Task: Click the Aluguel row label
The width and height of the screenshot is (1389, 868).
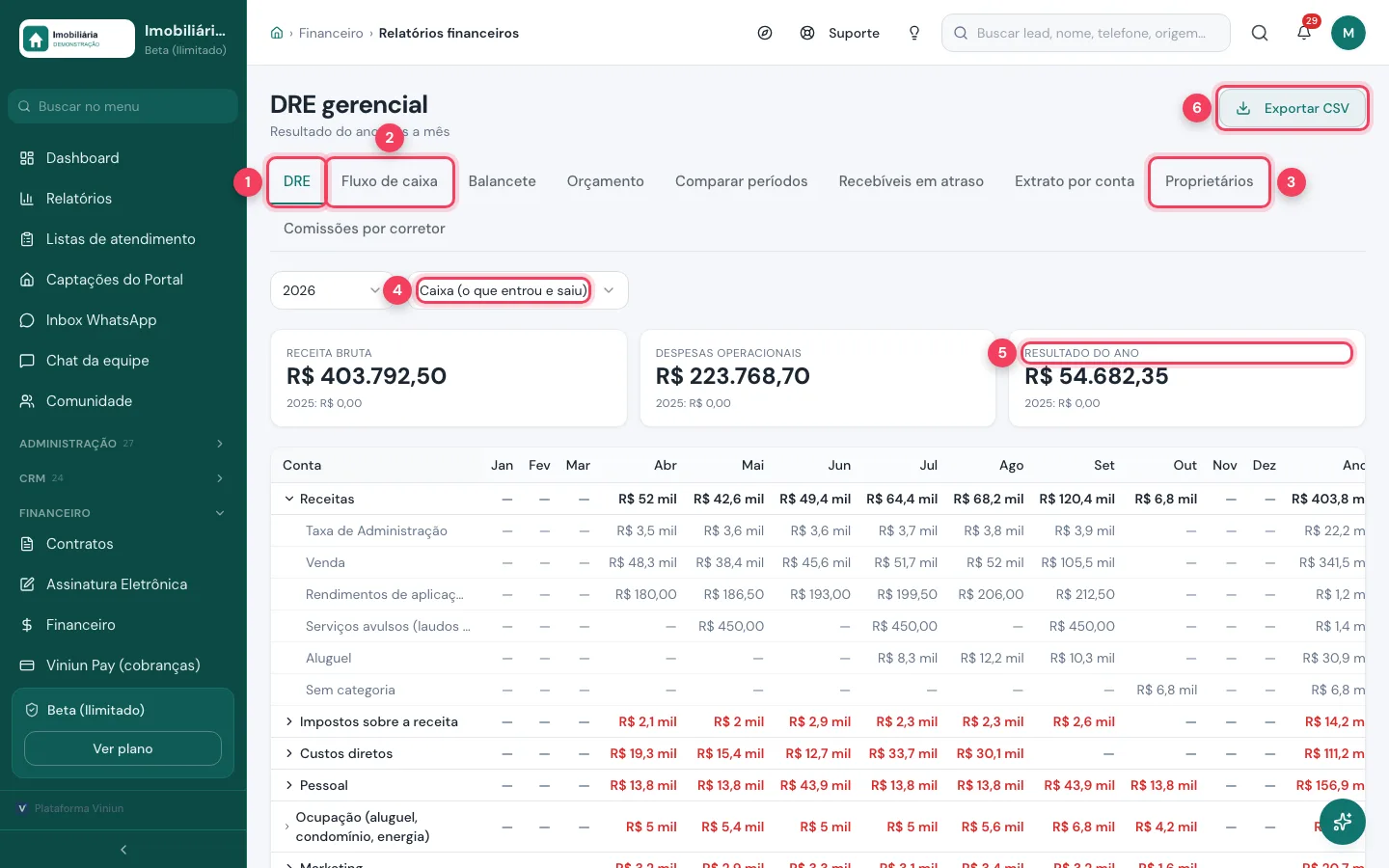Action: (328, 658)
